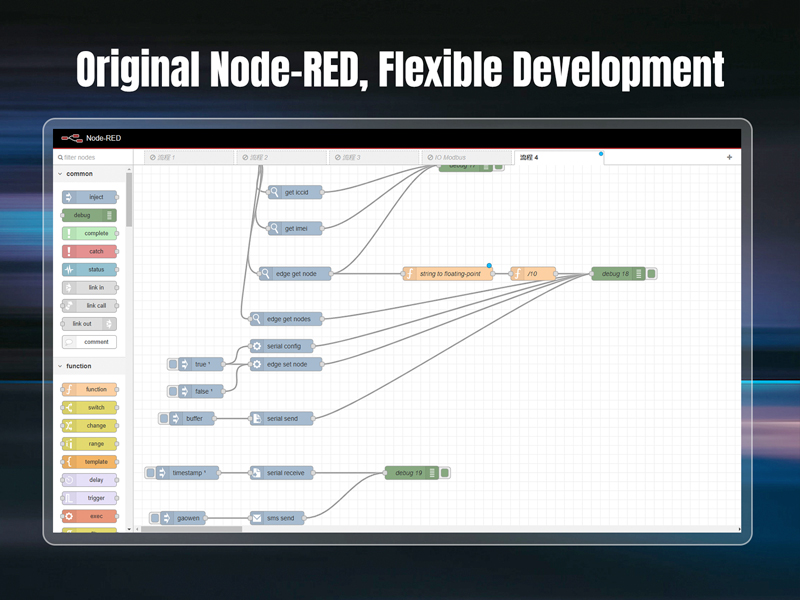Viewport: 800px width, 600px height.
Task: Open the IO Modbus flow tab
Action: point(467,158)
